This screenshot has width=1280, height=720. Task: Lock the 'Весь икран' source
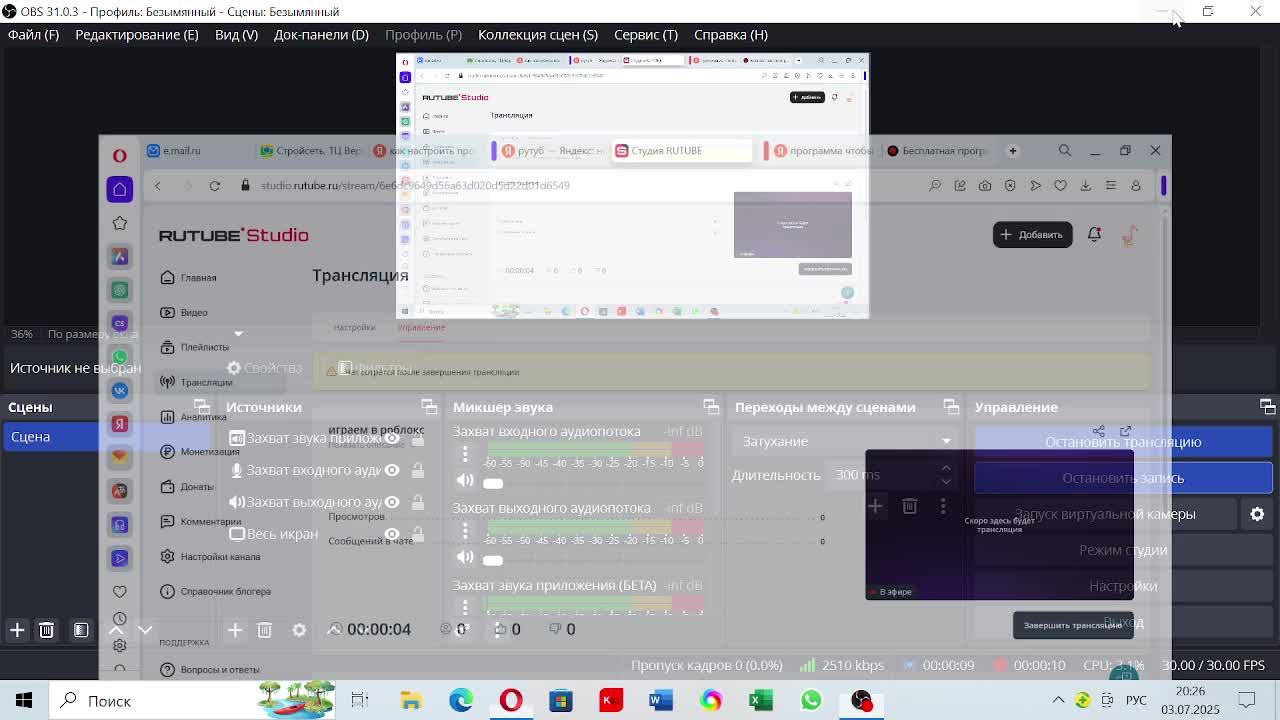(418, 534)
